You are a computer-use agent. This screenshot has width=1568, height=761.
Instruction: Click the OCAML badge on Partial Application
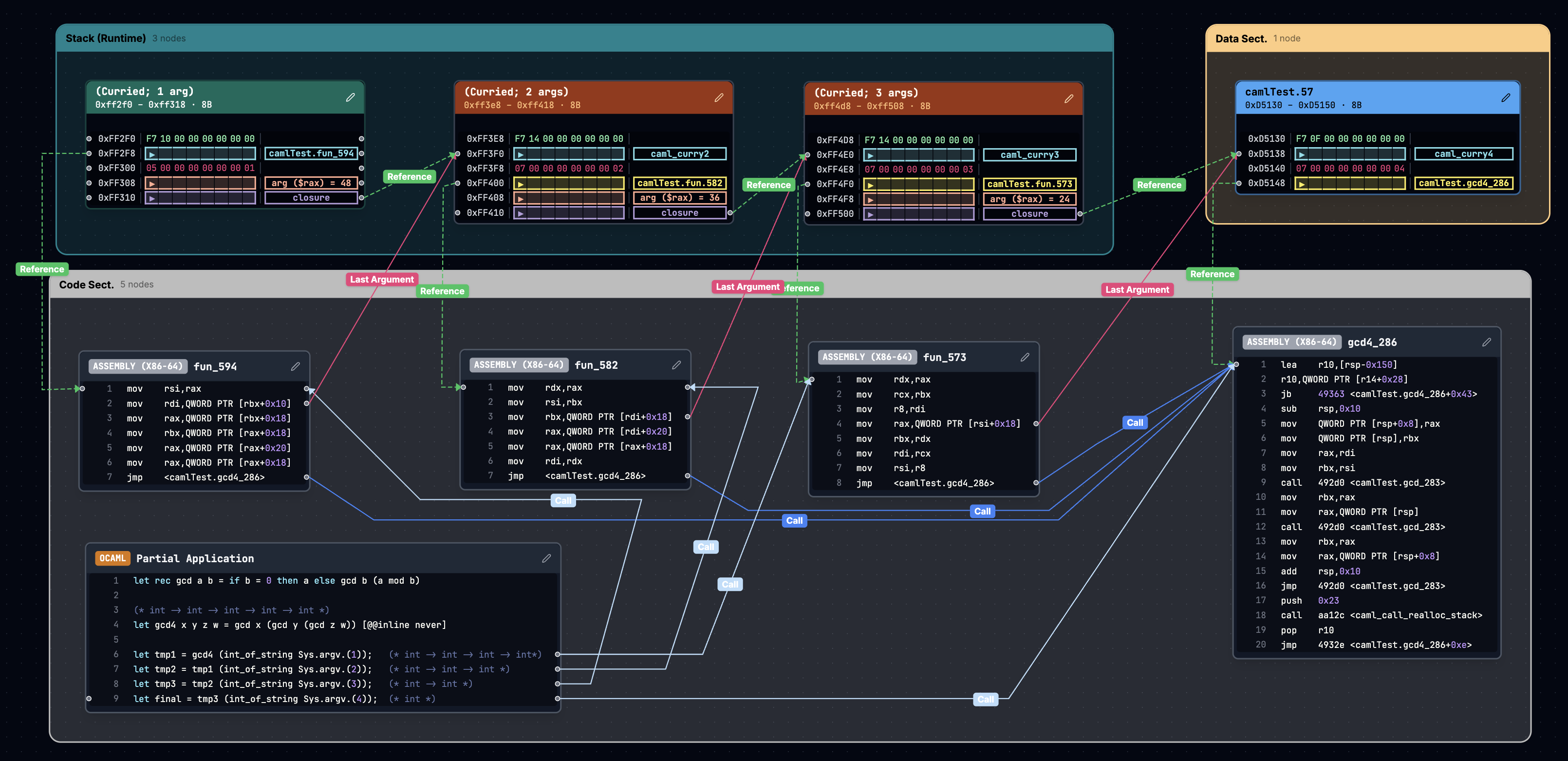(112, 558)
